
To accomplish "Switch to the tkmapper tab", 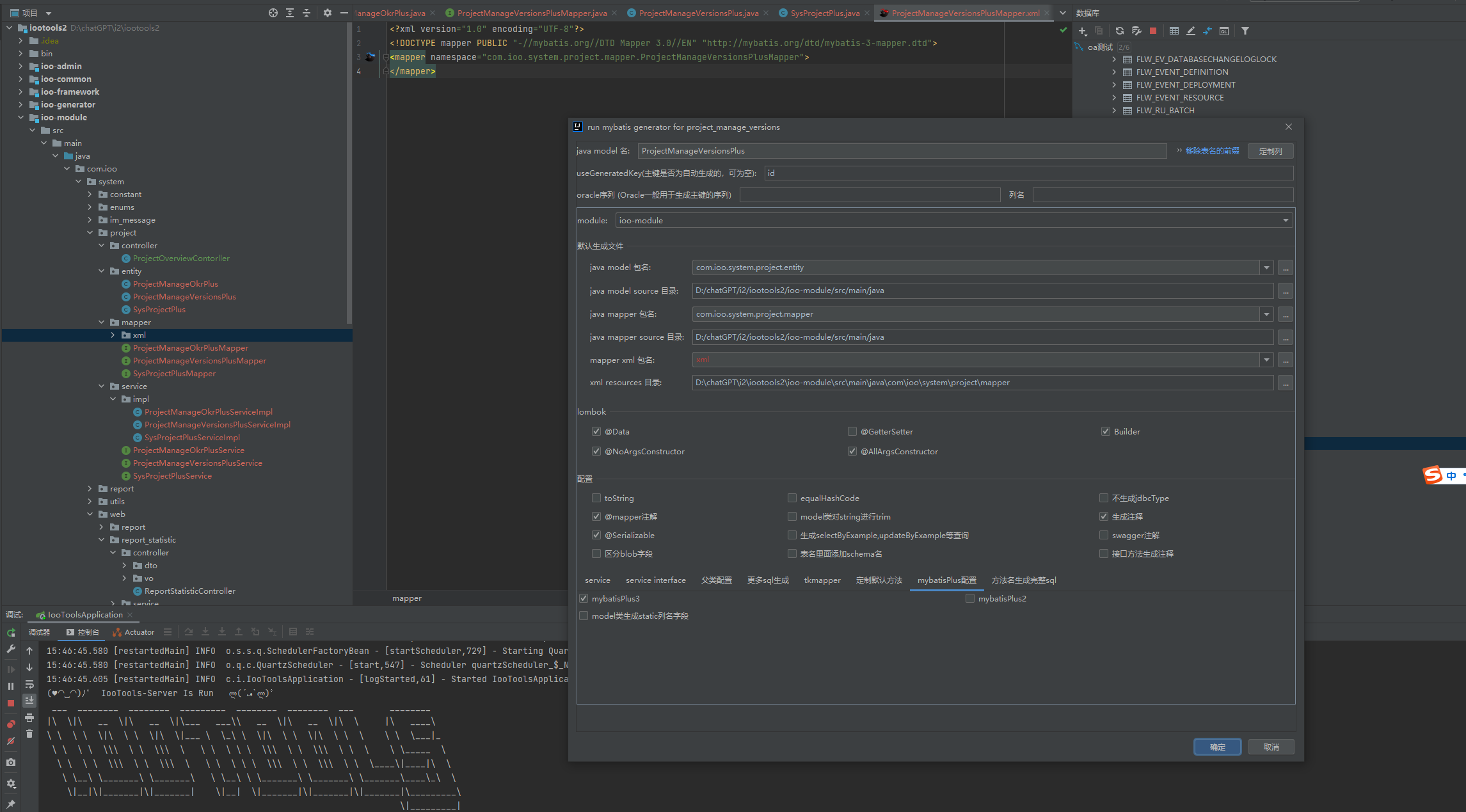I will pos(822,580).
